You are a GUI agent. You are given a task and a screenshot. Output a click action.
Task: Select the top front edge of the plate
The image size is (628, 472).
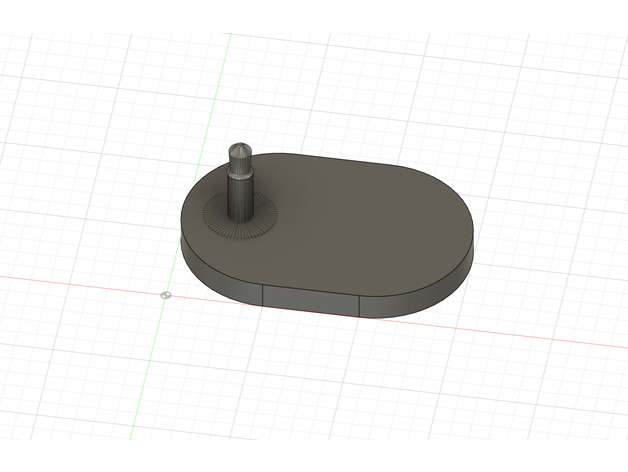tap(310, 286)
